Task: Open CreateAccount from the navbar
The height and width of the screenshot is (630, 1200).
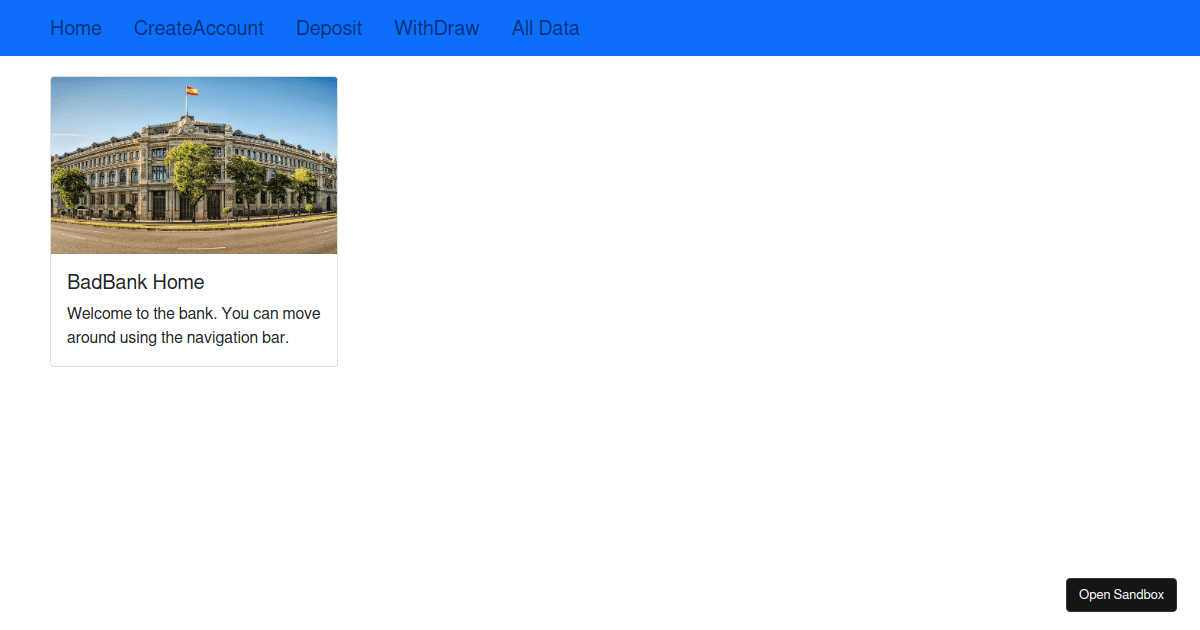Action: pos(198,28)
